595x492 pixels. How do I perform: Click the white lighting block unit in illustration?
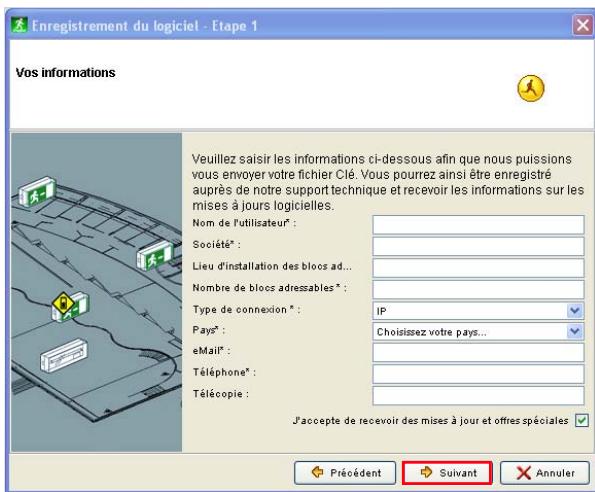pyautogui.click(x=64, y=355)
